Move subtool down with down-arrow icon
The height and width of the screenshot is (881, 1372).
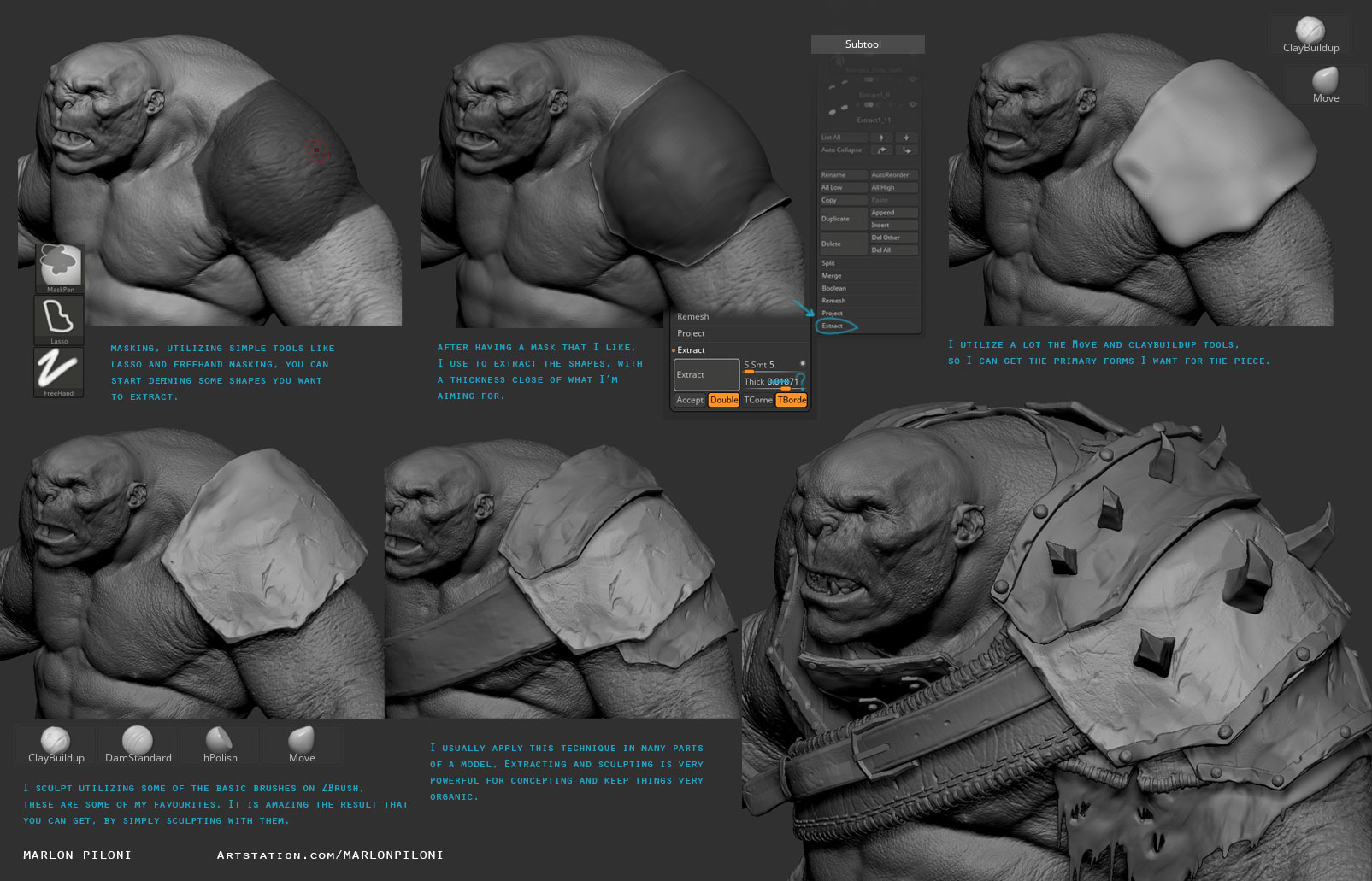[x=907, y=138]
